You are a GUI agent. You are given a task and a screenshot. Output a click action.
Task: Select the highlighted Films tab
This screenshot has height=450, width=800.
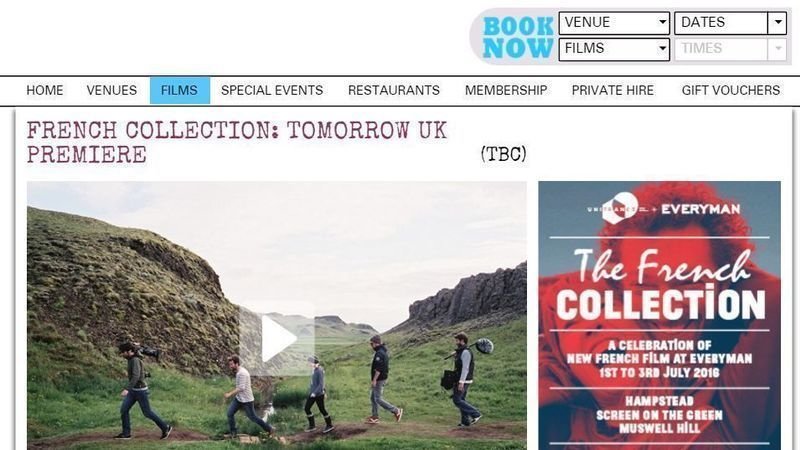pyautogui.click(x=180, y=90)
